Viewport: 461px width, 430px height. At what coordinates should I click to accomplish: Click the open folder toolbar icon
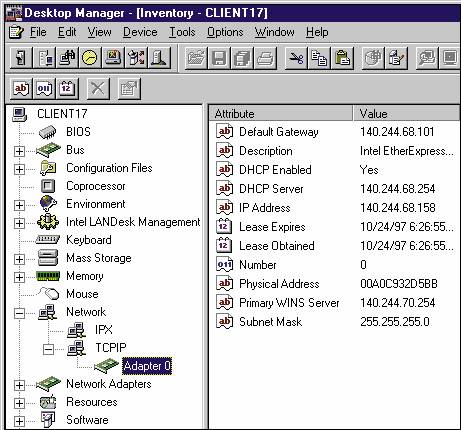(196, 58)
